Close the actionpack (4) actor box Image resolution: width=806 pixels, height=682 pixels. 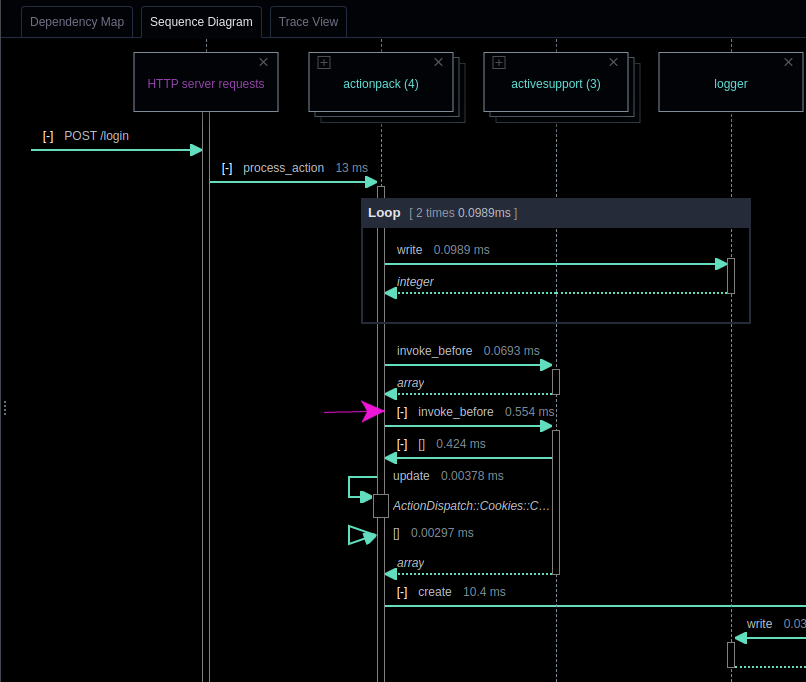point(438,62)
